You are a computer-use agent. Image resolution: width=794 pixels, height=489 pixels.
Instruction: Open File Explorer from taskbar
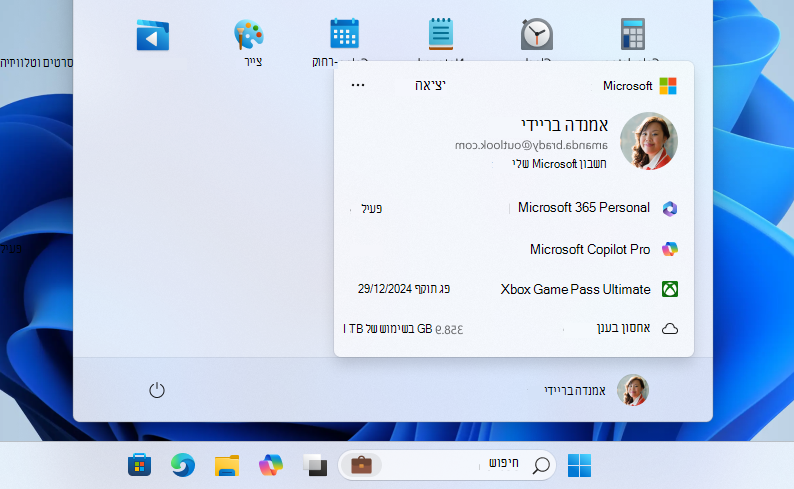(x=227, y=465)
